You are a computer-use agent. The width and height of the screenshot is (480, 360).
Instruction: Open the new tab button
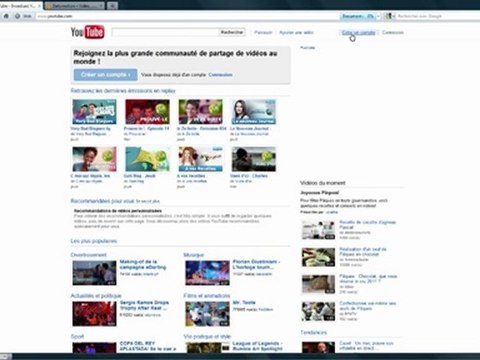coord(113,6)
